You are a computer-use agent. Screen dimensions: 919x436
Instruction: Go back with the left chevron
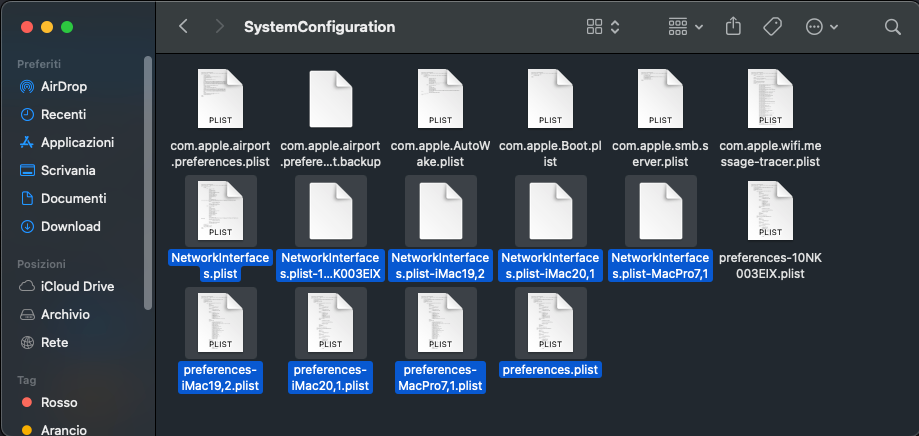[183, 26]
